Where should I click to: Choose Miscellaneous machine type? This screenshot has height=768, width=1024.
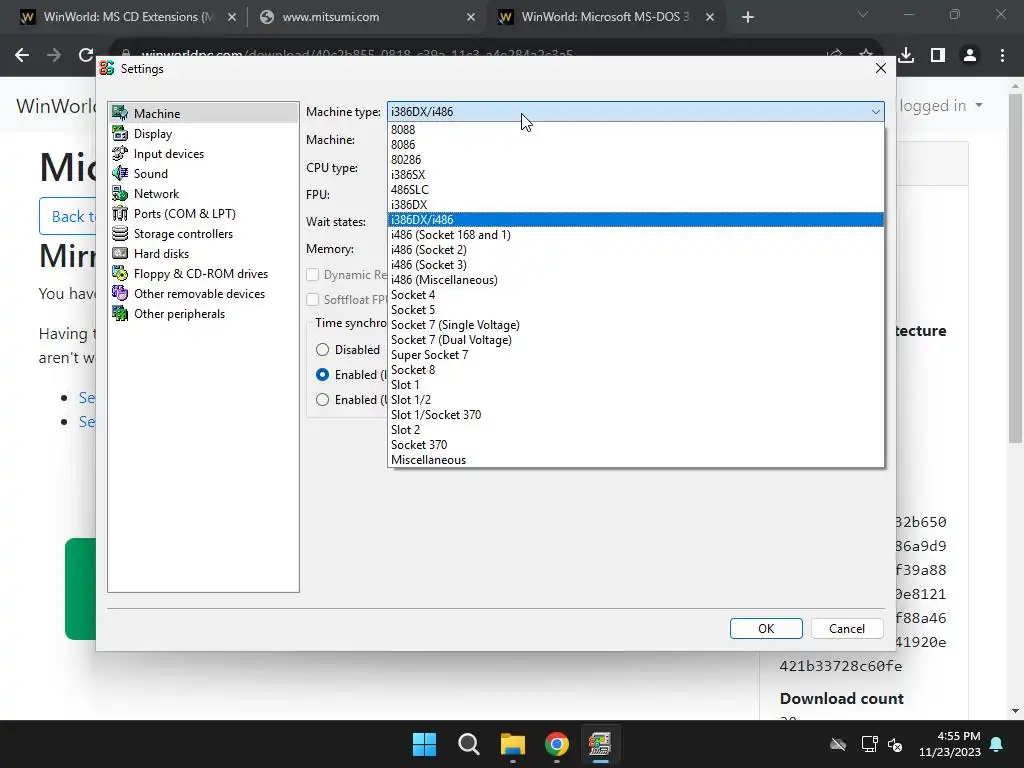635,460
